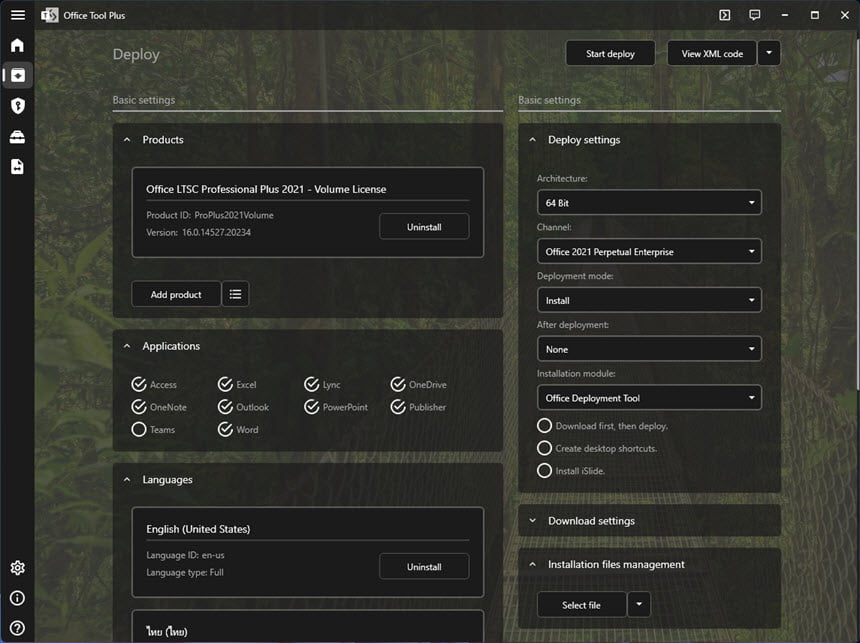This screenshot has height=643, width=860.
Task: Open the After deployment dropdown
Action: point(649,349)
